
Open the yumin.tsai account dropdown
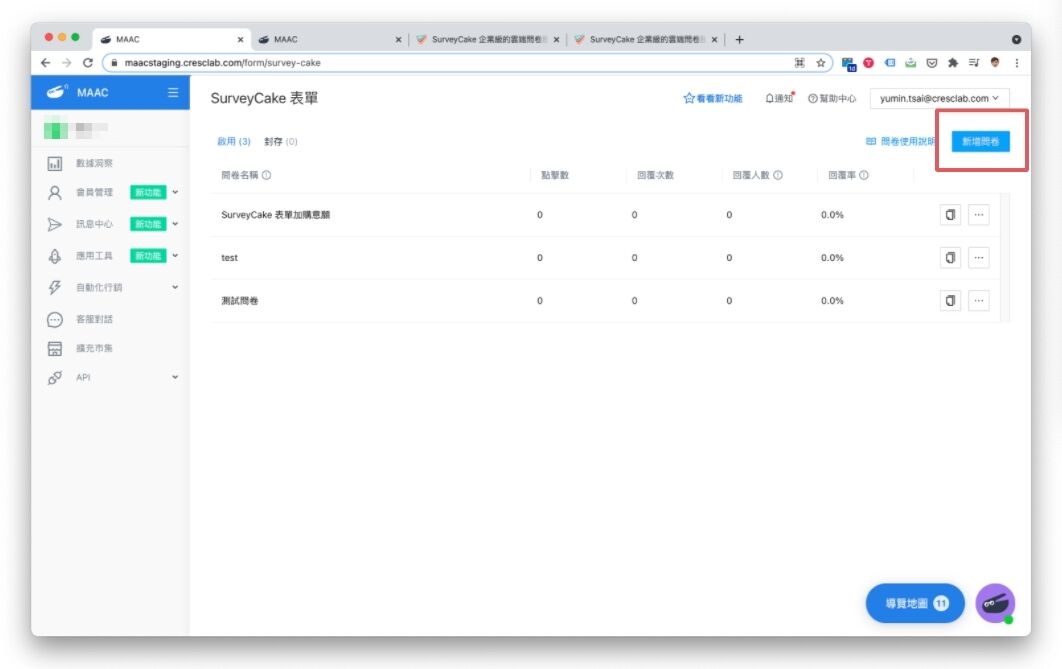click(939, 99)
